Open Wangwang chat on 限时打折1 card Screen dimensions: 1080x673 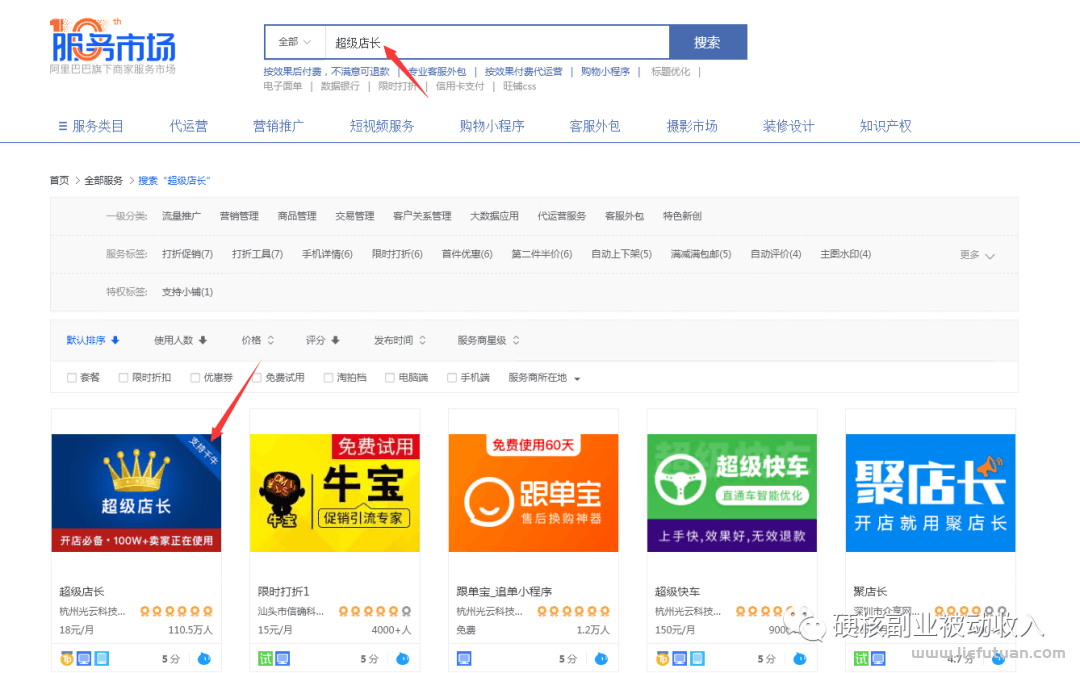403,659
